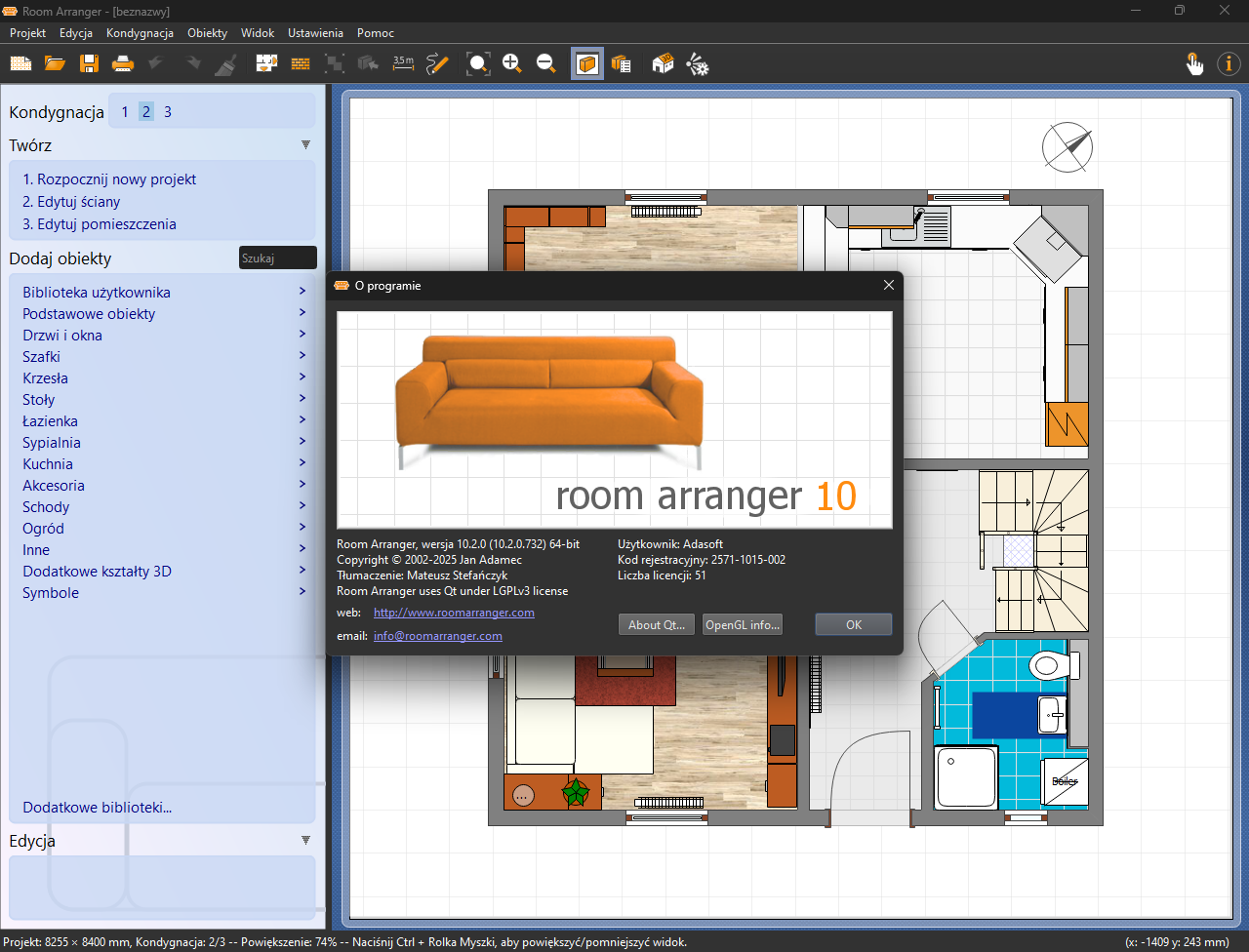Image resolution: width=1249 pixels, height=952 pixels.
Task: Undo the last action via toolbar arrow
Action: (x=155, y=64)
